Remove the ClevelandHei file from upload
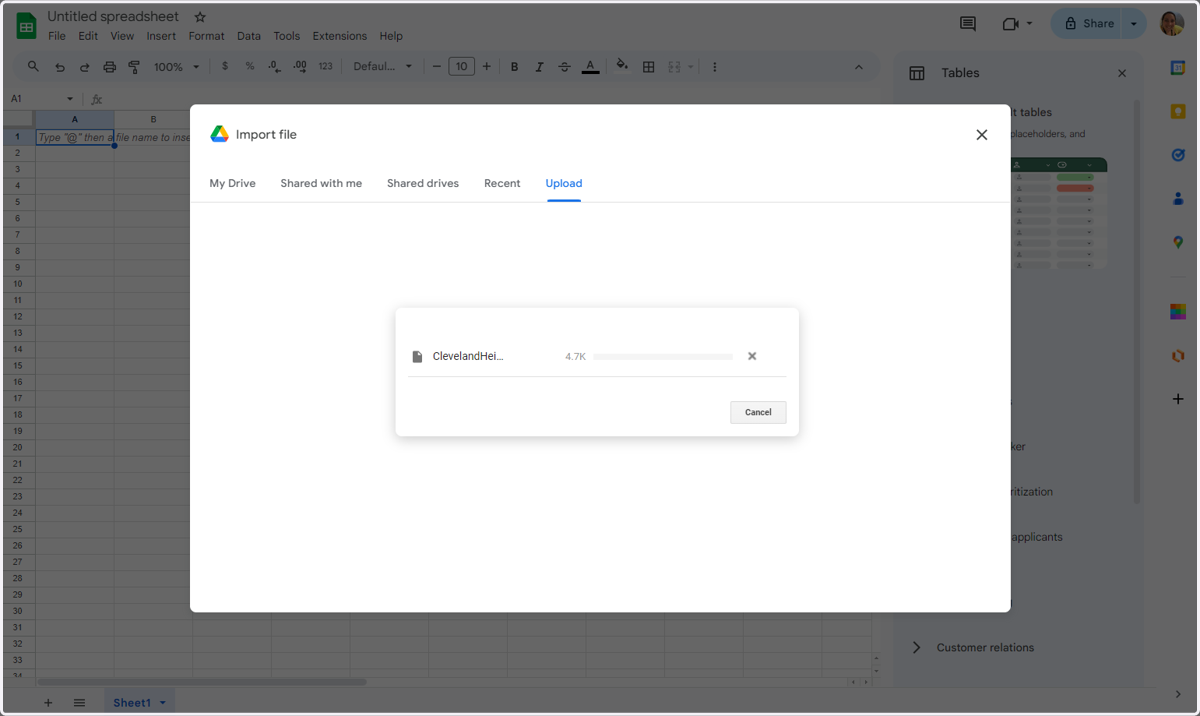Screen dimensions: 1200x716 coord(752,356)
